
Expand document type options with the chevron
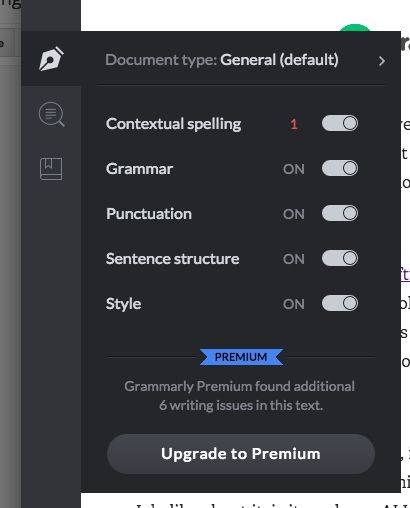point(382,61)
